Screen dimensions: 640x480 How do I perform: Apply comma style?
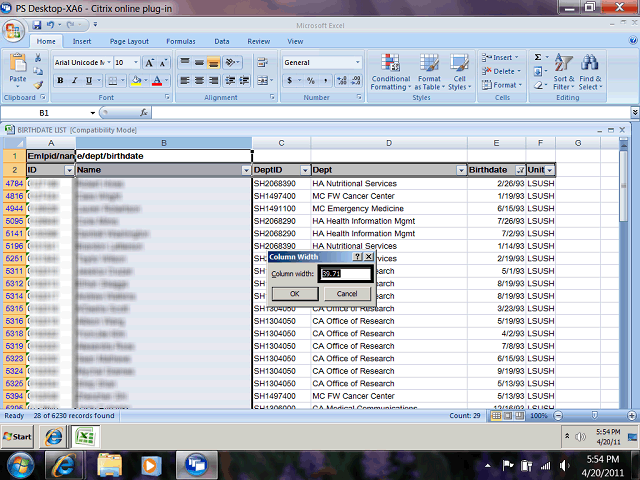click(325, 80)
